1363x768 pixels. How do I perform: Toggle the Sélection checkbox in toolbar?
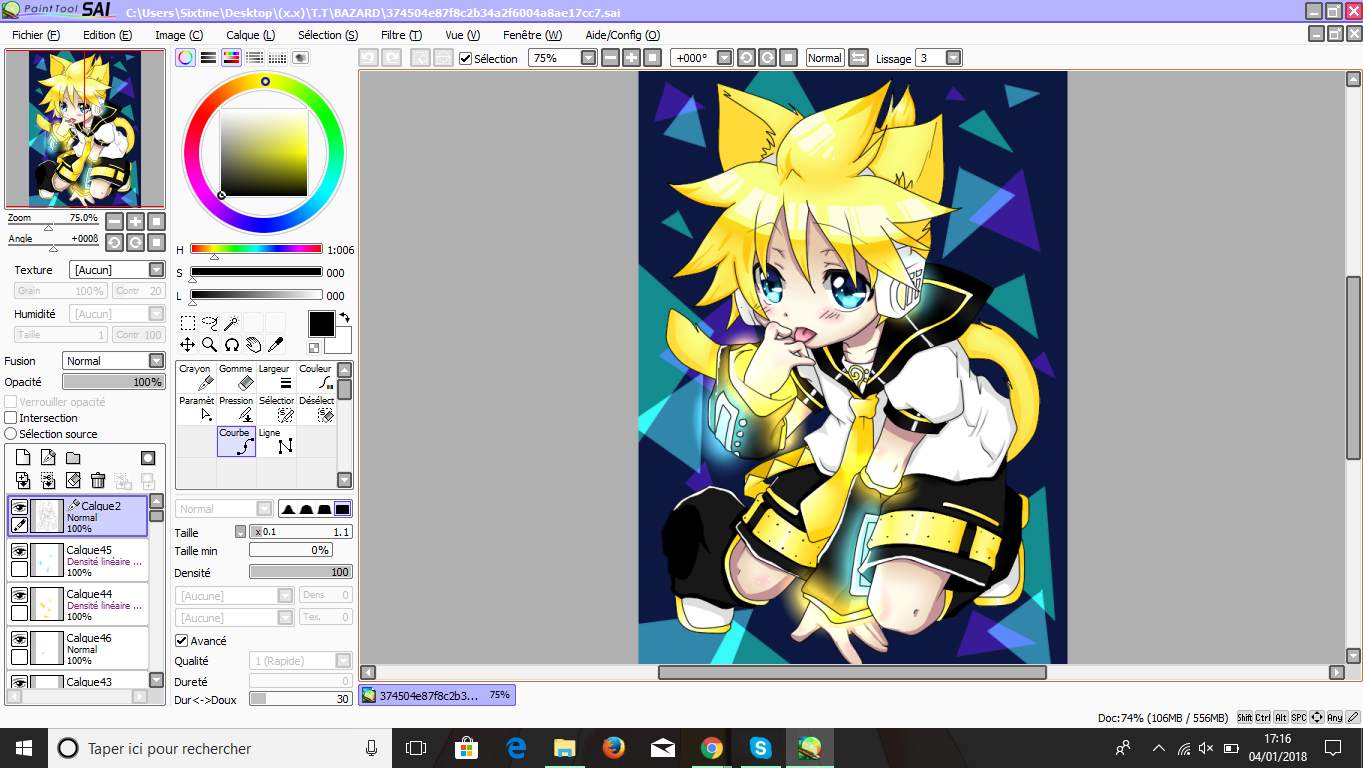[x=465, y=58]
